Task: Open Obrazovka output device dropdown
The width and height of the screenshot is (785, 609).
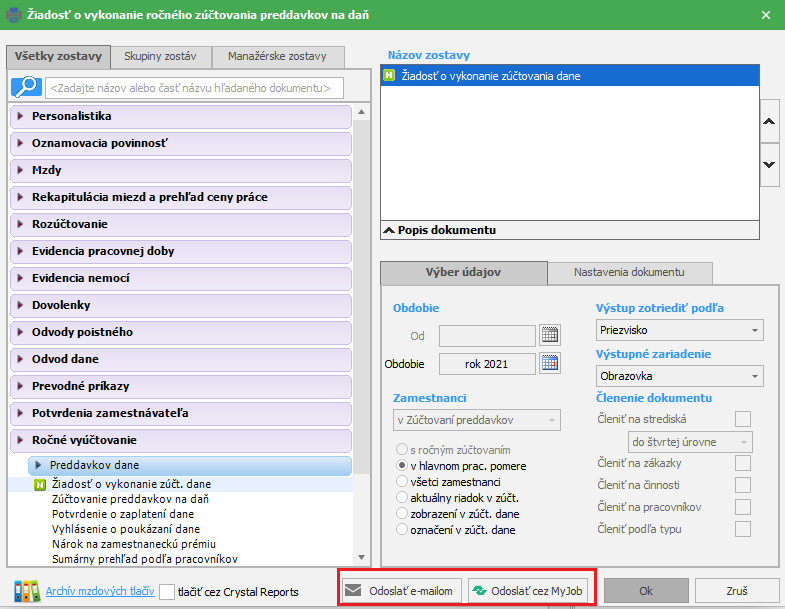Action: point(679,376)
